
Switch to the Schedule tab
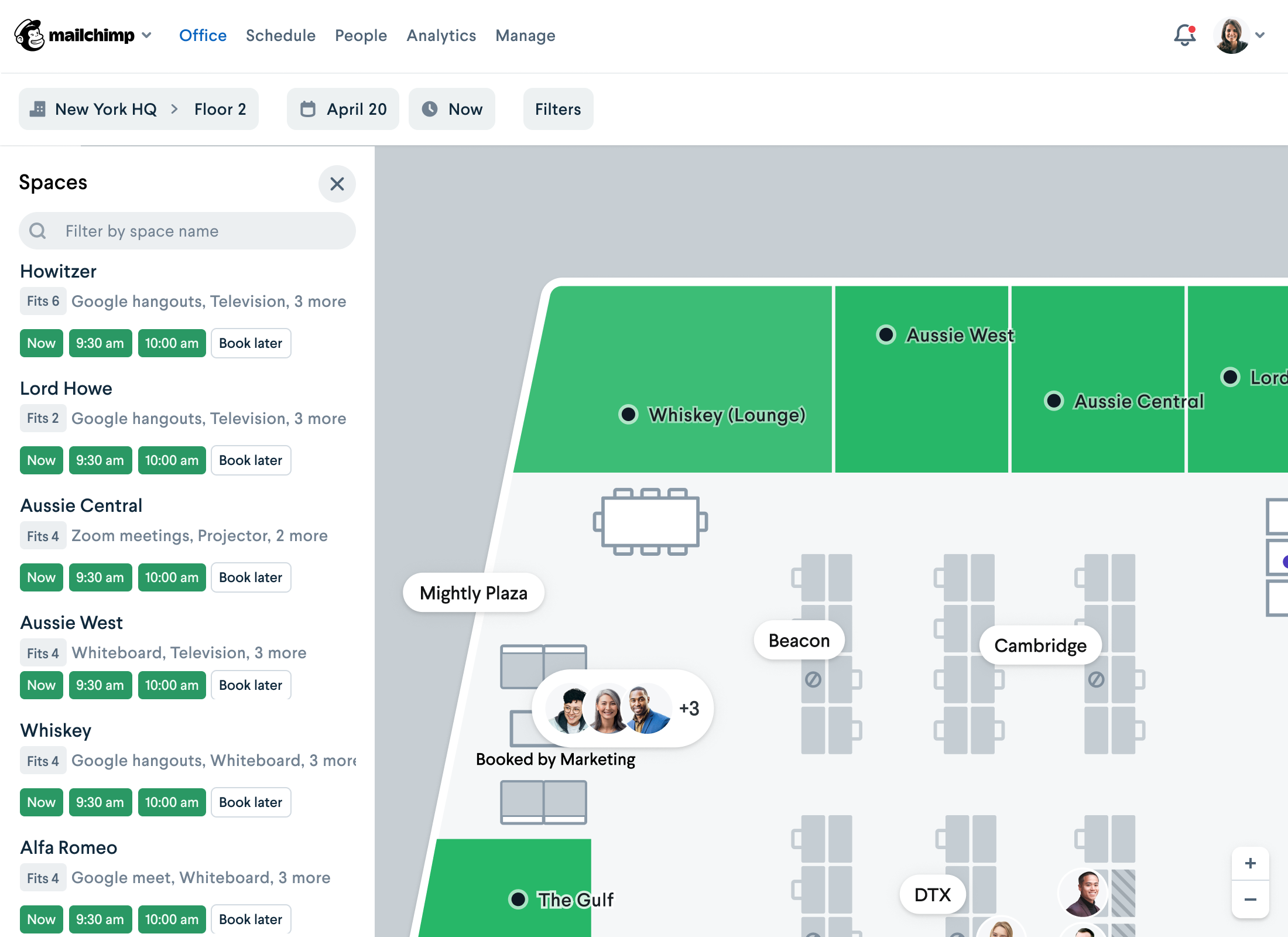point(280,36)
